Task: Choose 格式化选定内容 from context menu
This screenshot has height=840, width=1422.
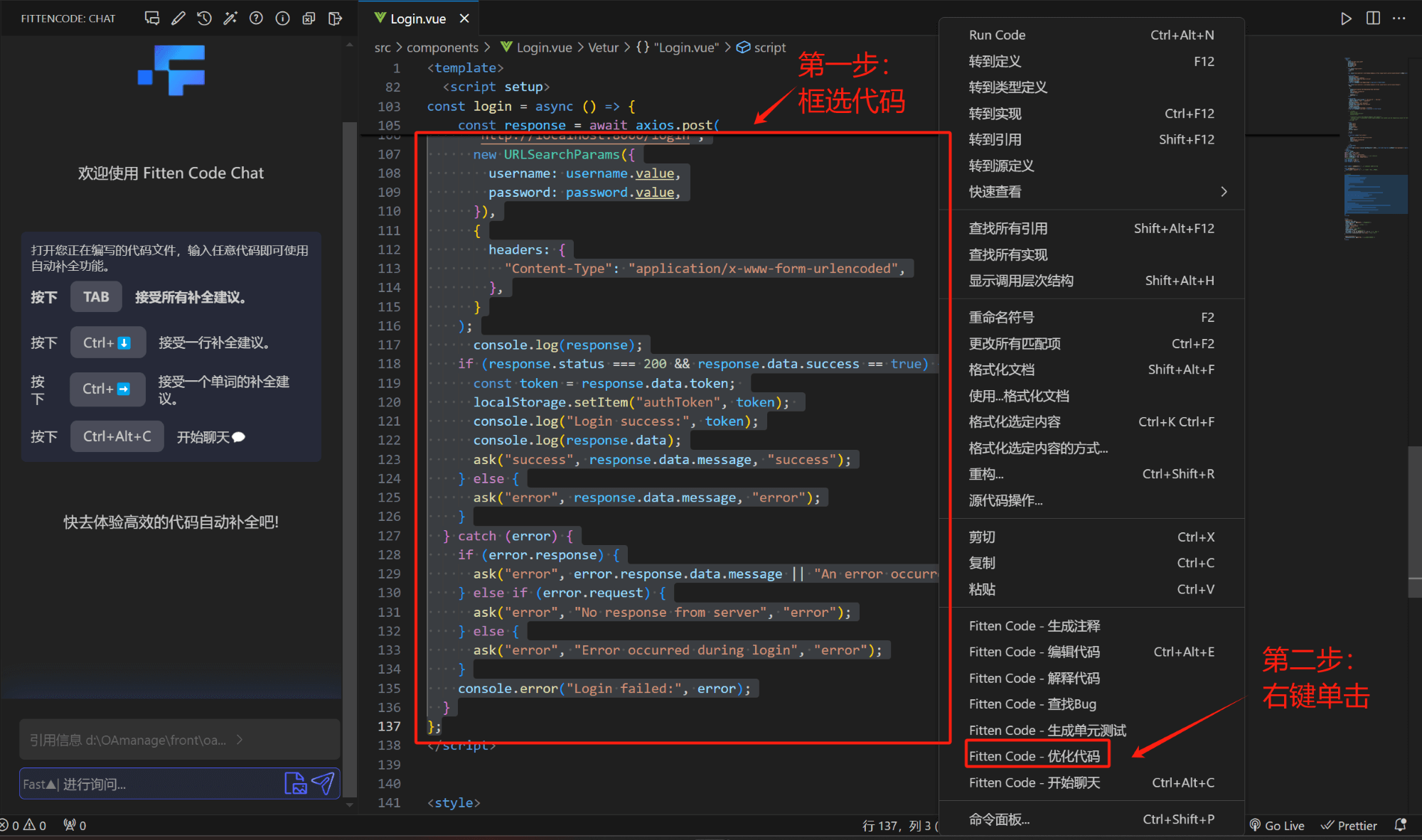Action: [x=1091, y=422]
